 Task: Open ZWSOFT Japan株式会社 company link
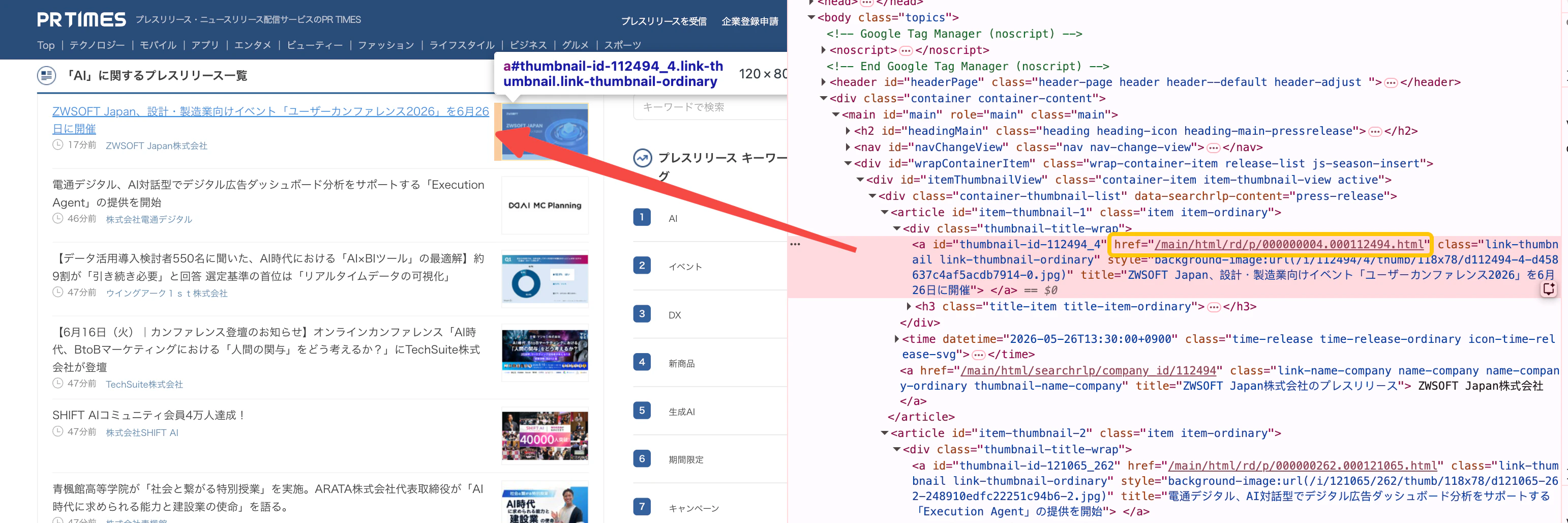(157, 146)
